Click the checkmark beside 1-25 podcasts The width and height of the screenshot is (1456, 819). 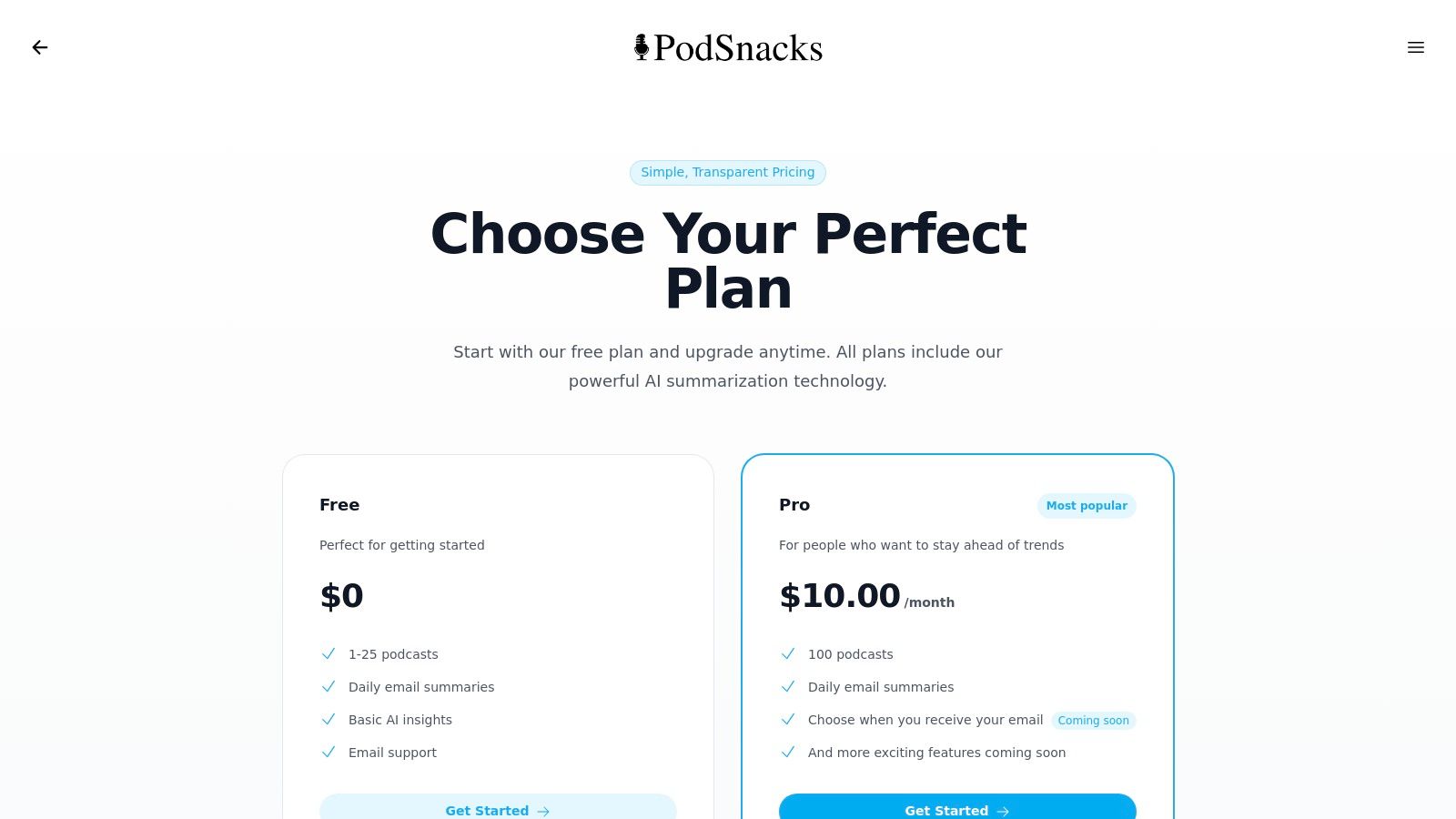click(328, 653)
